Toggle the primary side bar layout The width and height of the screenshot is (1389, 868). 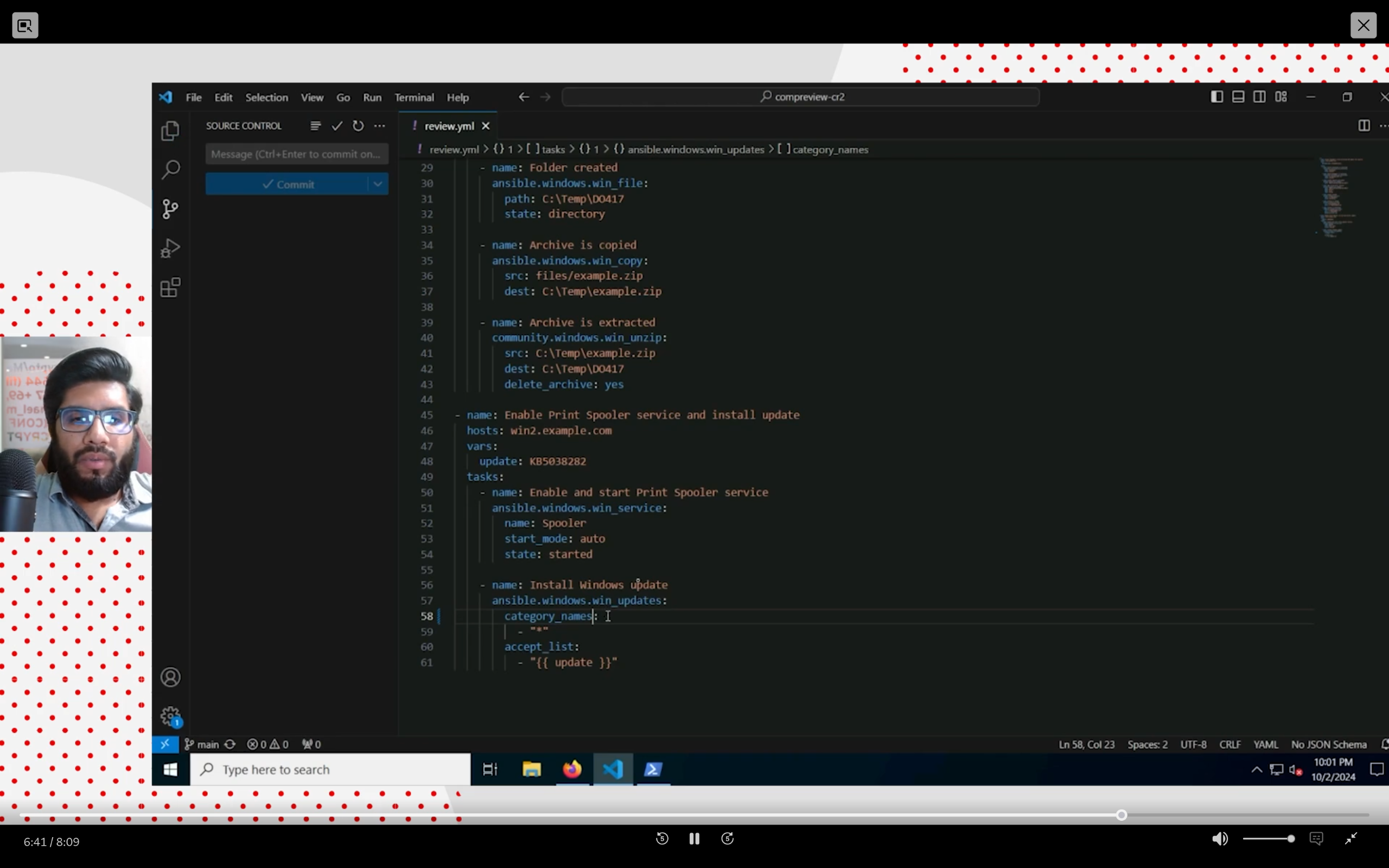pos(1216,97)
